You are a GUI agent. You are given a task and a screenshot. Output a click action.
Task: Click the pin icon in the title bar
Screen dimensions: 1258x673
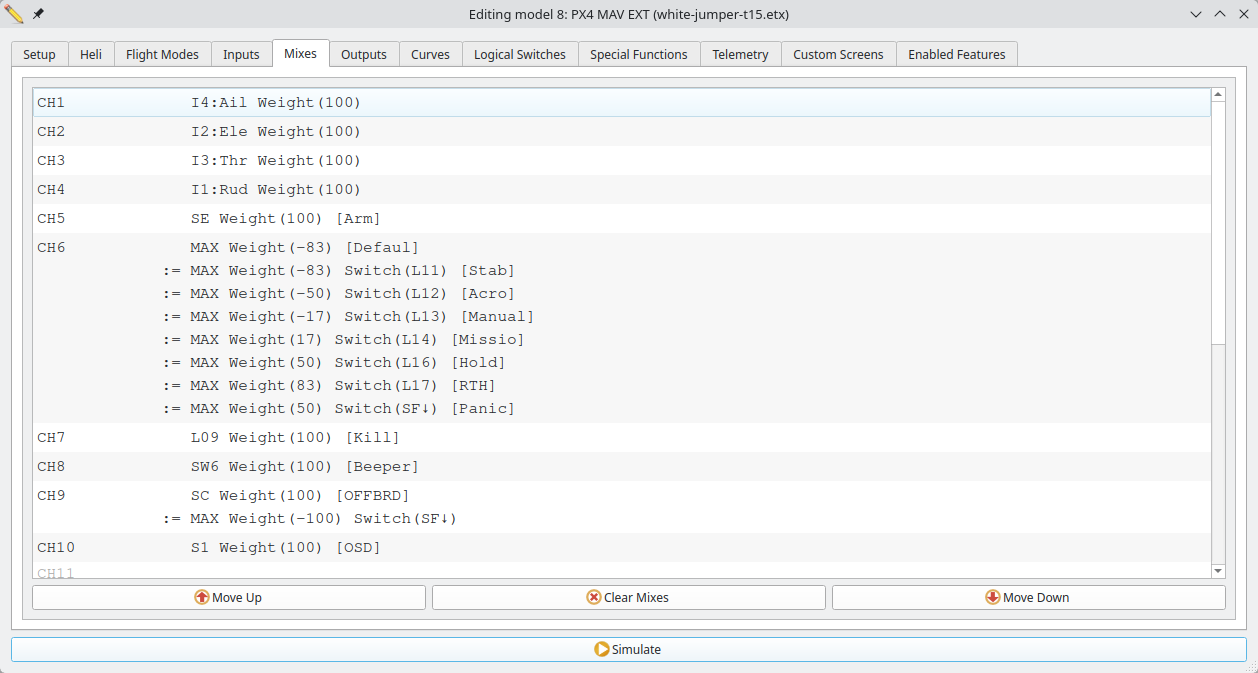click(38, 14)
